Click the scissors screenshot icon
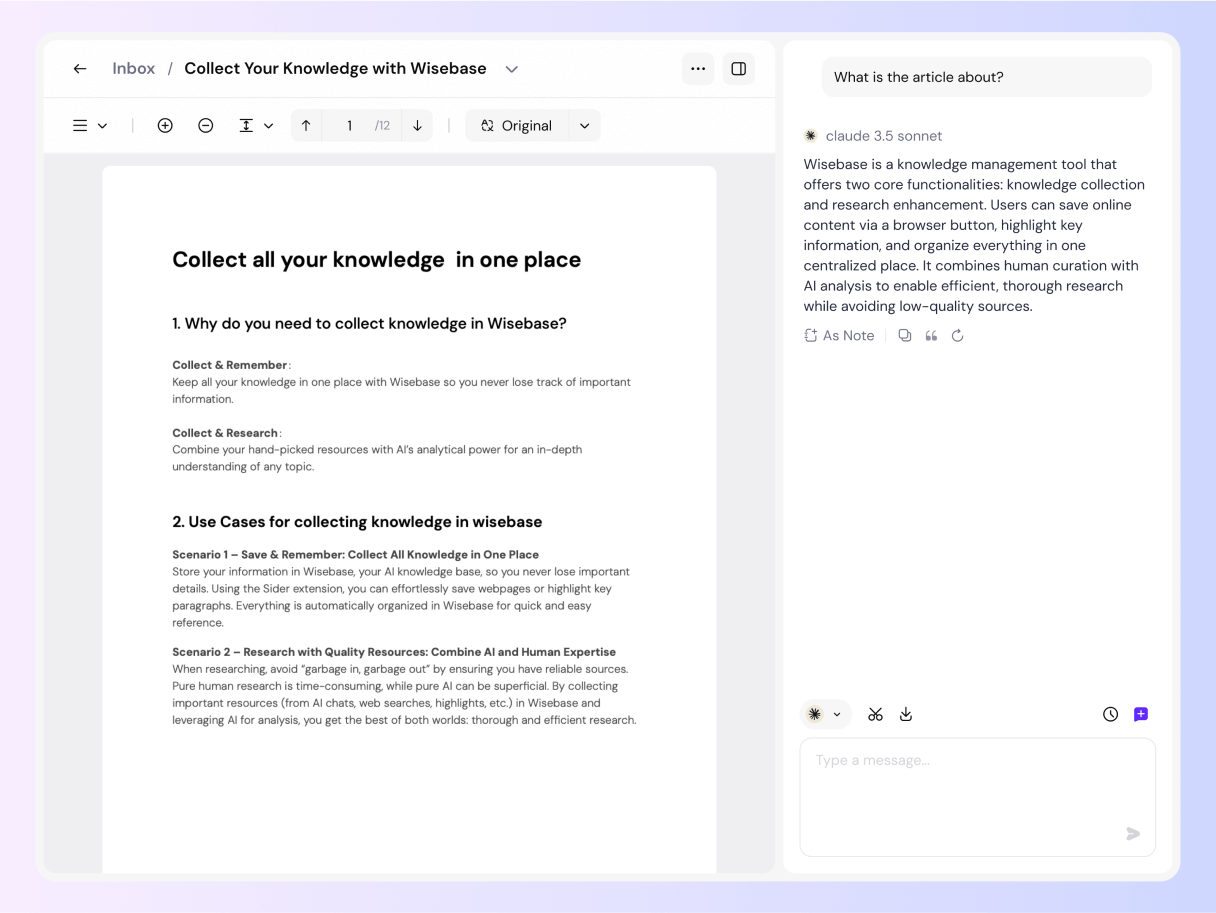1216x913 pixels. coord(876,714)
